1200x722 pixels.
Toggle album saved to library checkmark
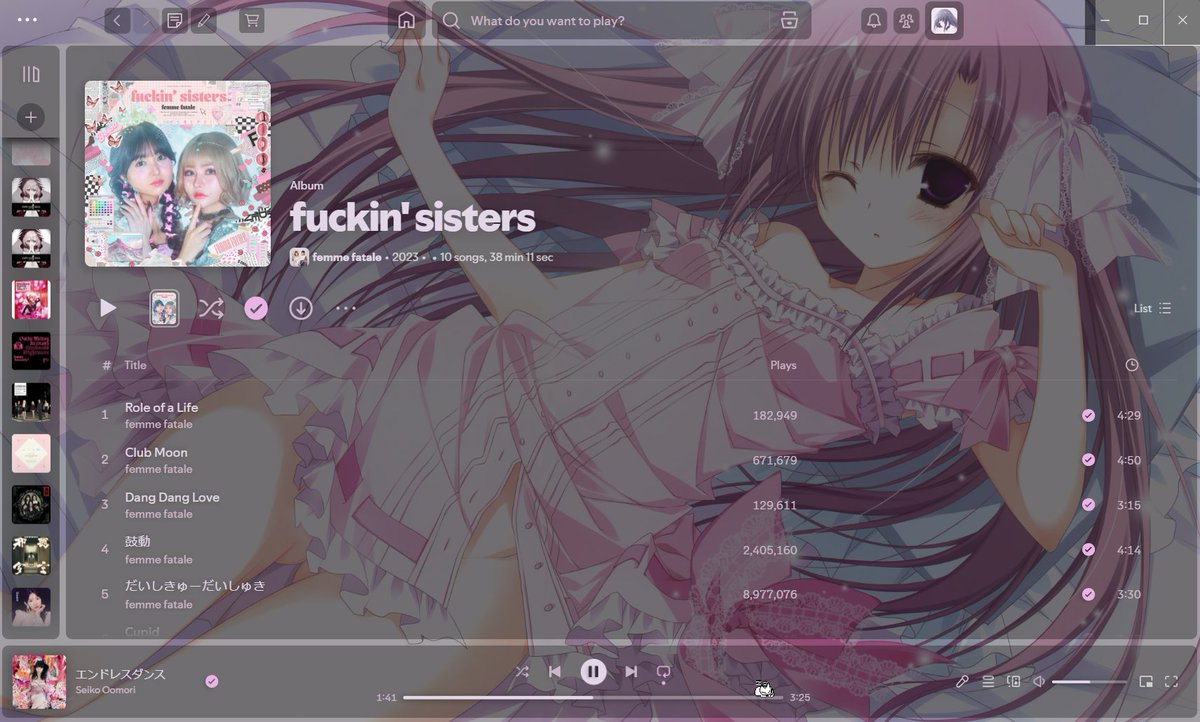256,308
